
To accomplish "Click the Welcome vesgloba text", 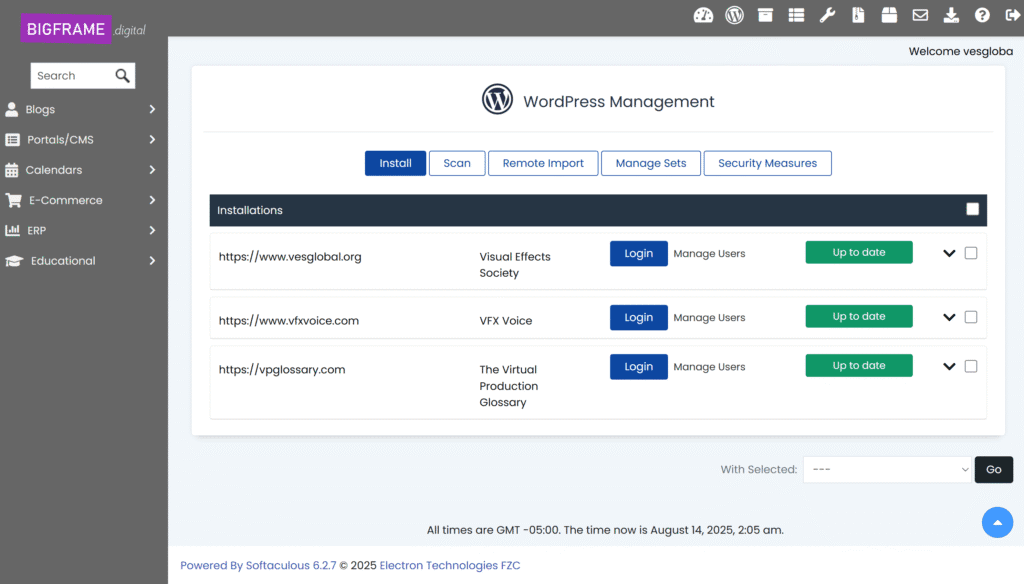I will [961, 52].
